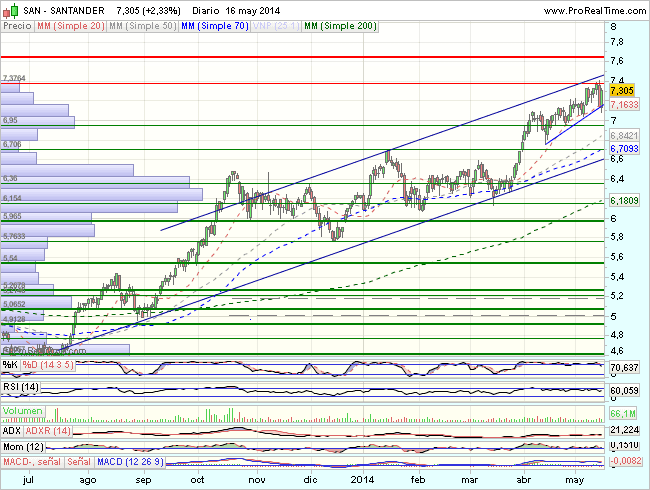Select the red 7,1633 price axis label
Viewport: 650px width, 490px height.
click(624, 104)
